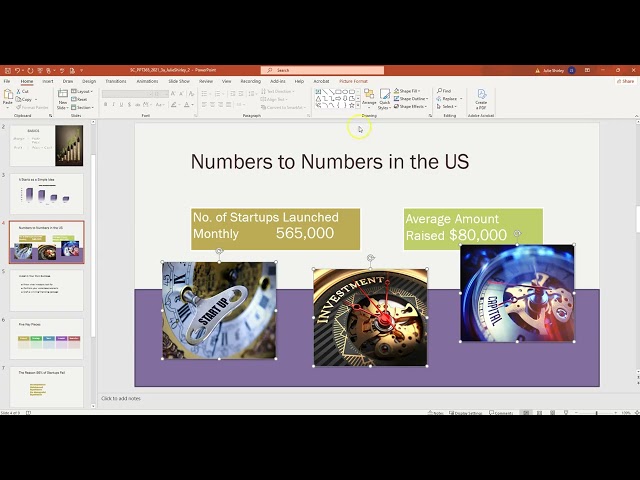640x480 pixels.
Task: Click the 'Click to add notes' area
Action: pyautogui.click(x=121, y=398)
